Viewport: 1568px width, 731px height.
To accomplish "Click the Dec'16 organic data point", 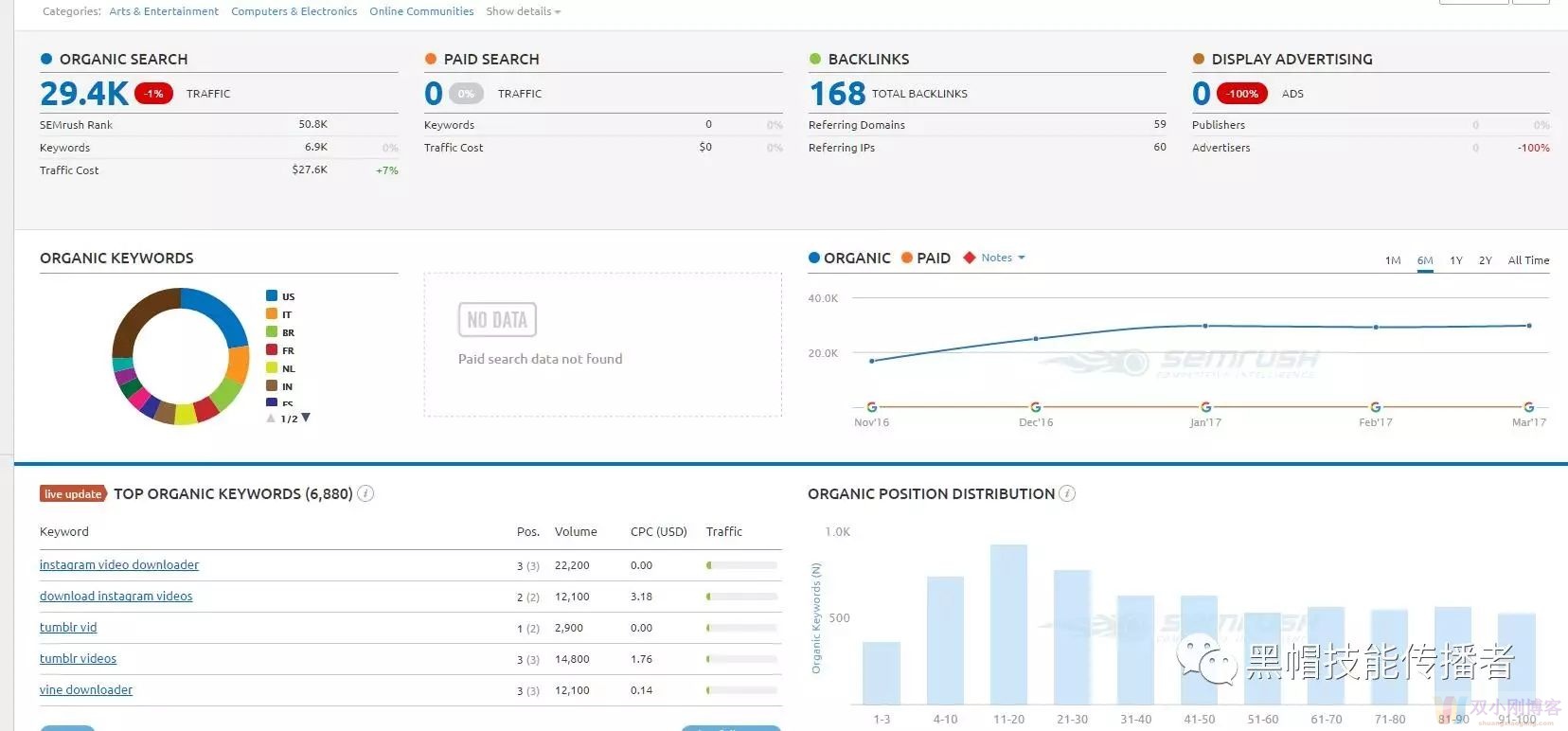I will (x=1036, y=338).
